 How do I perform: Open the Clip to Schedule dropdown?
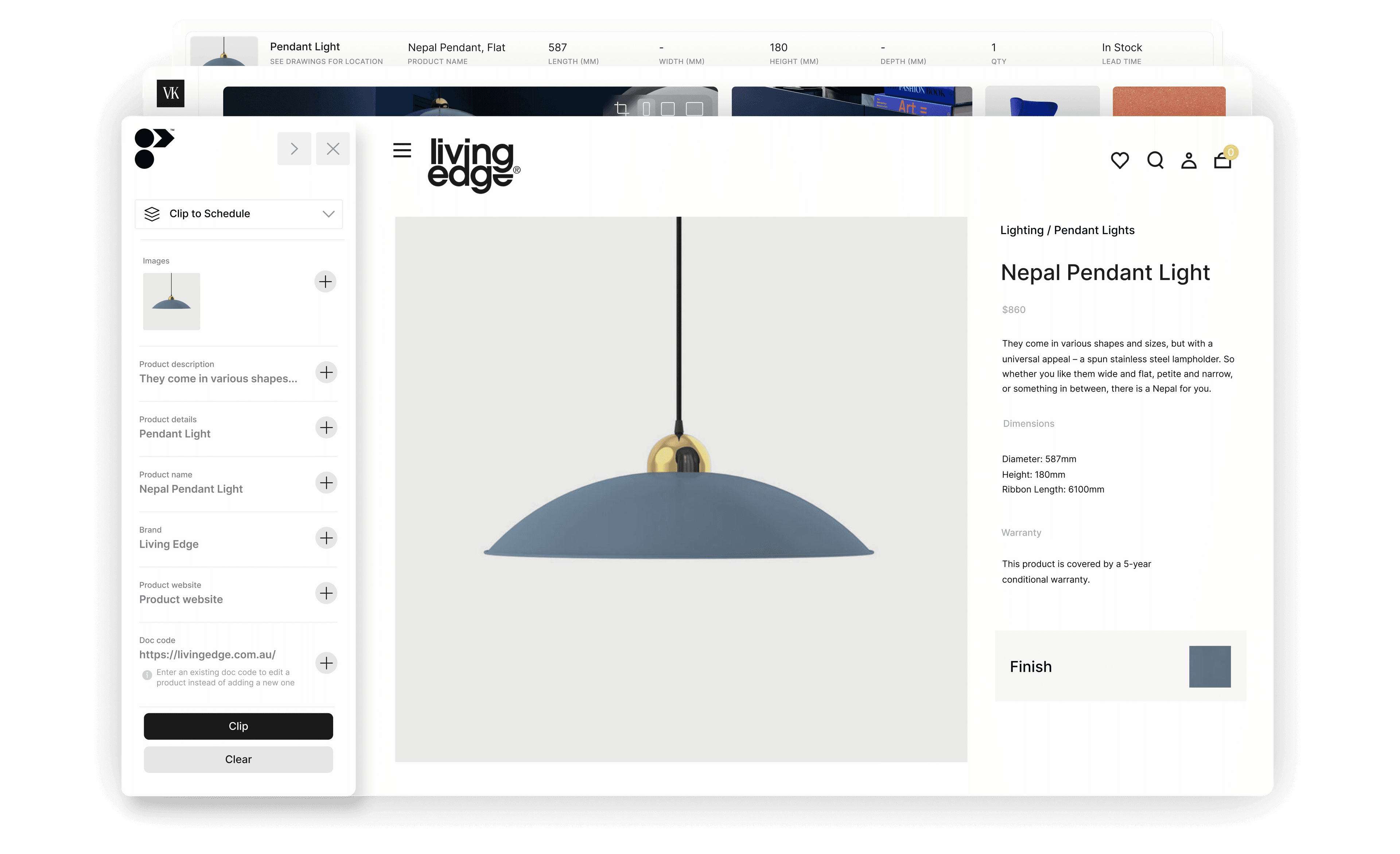point(239,214)
